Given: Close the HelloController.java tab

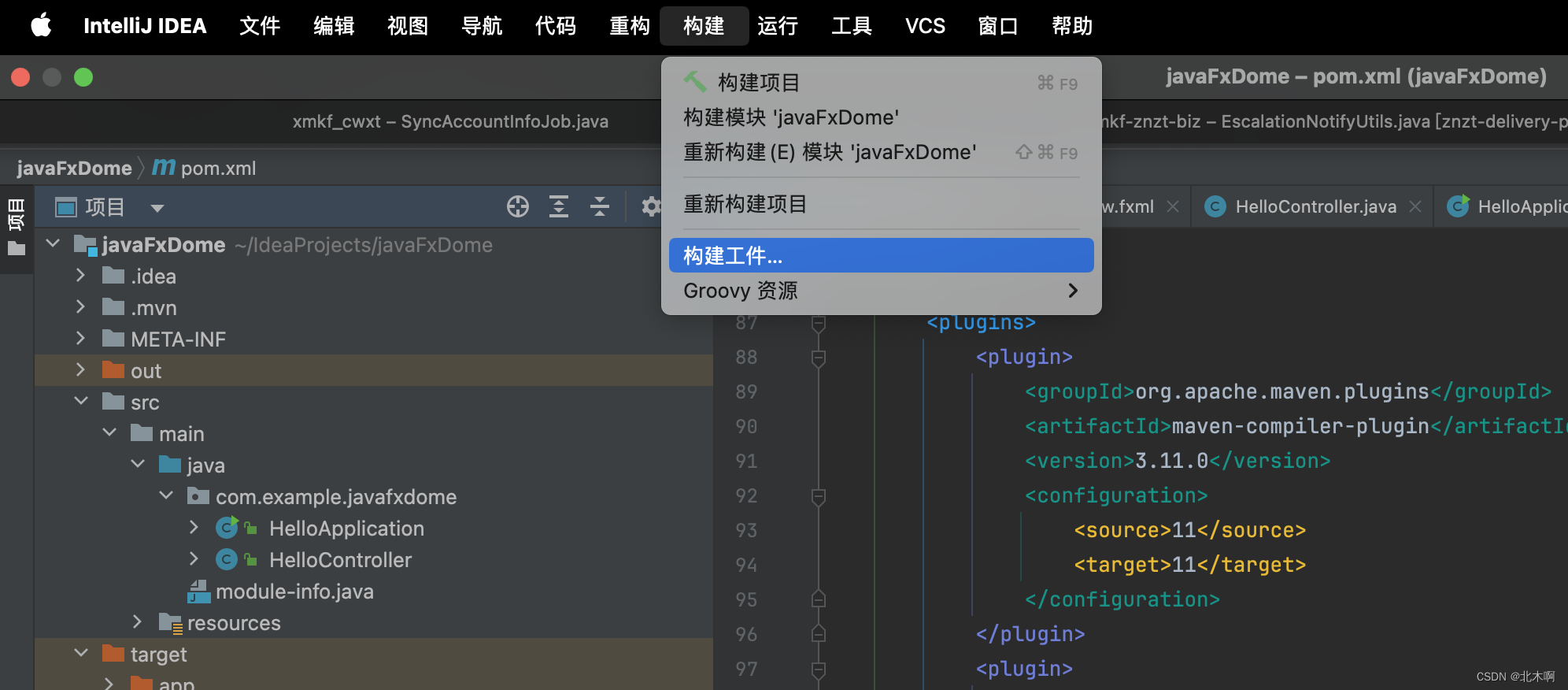Looking at the screenshot, I should click(1415, 206).
